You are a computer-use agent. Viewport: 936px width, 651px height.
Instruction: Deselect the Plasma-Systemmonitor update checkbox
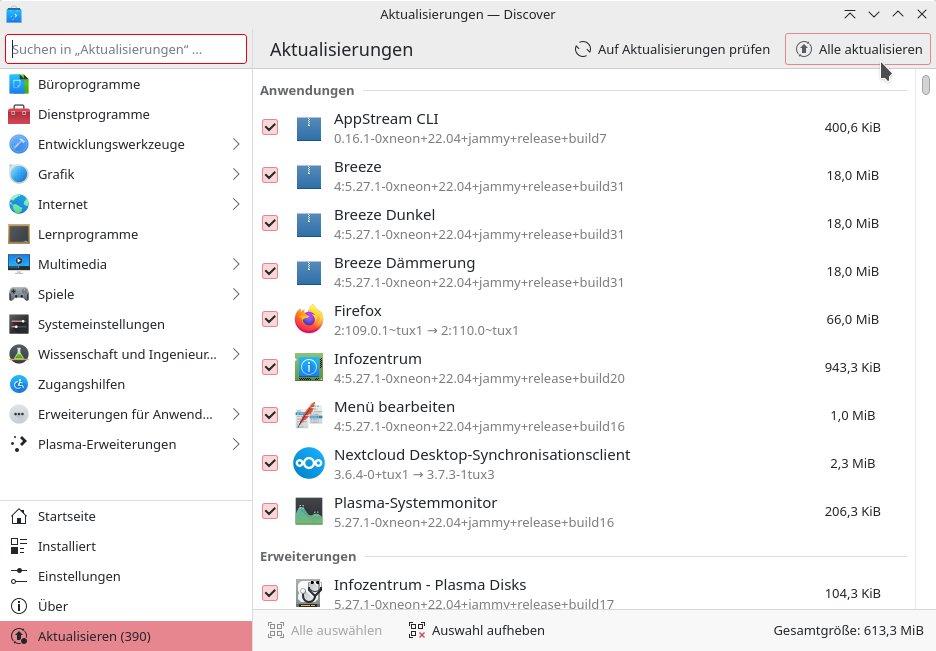coord(270,512)
